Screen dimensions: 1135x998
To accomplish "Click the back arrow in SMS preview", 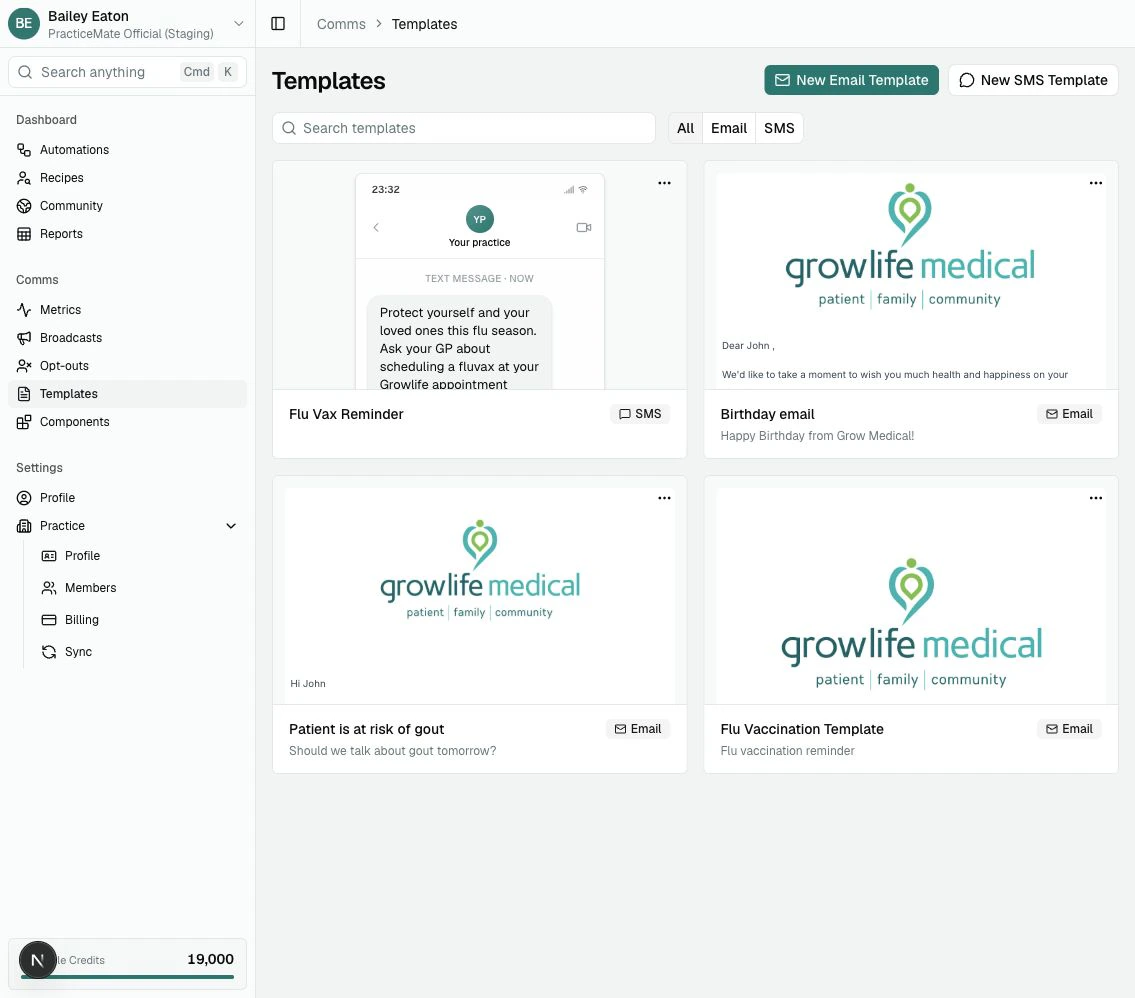I will coord(376,227).
